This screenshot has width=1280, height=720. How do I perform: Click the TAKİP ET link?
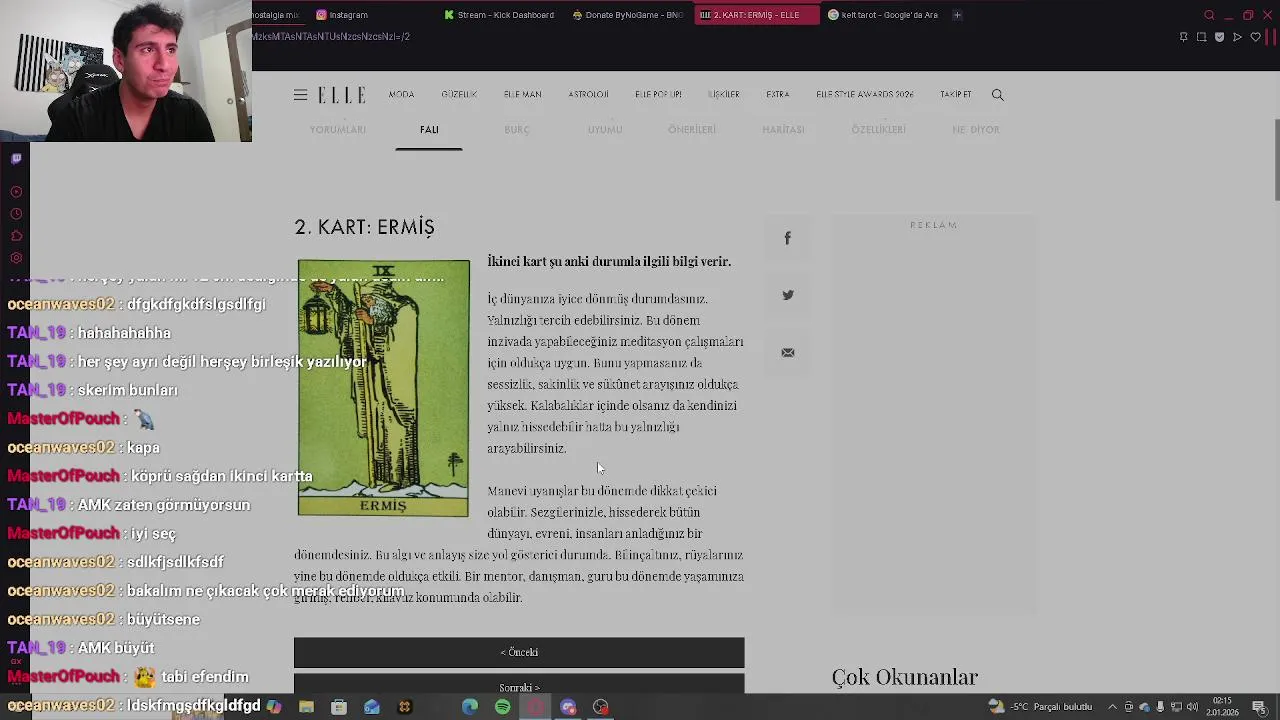tap(955, 95)
